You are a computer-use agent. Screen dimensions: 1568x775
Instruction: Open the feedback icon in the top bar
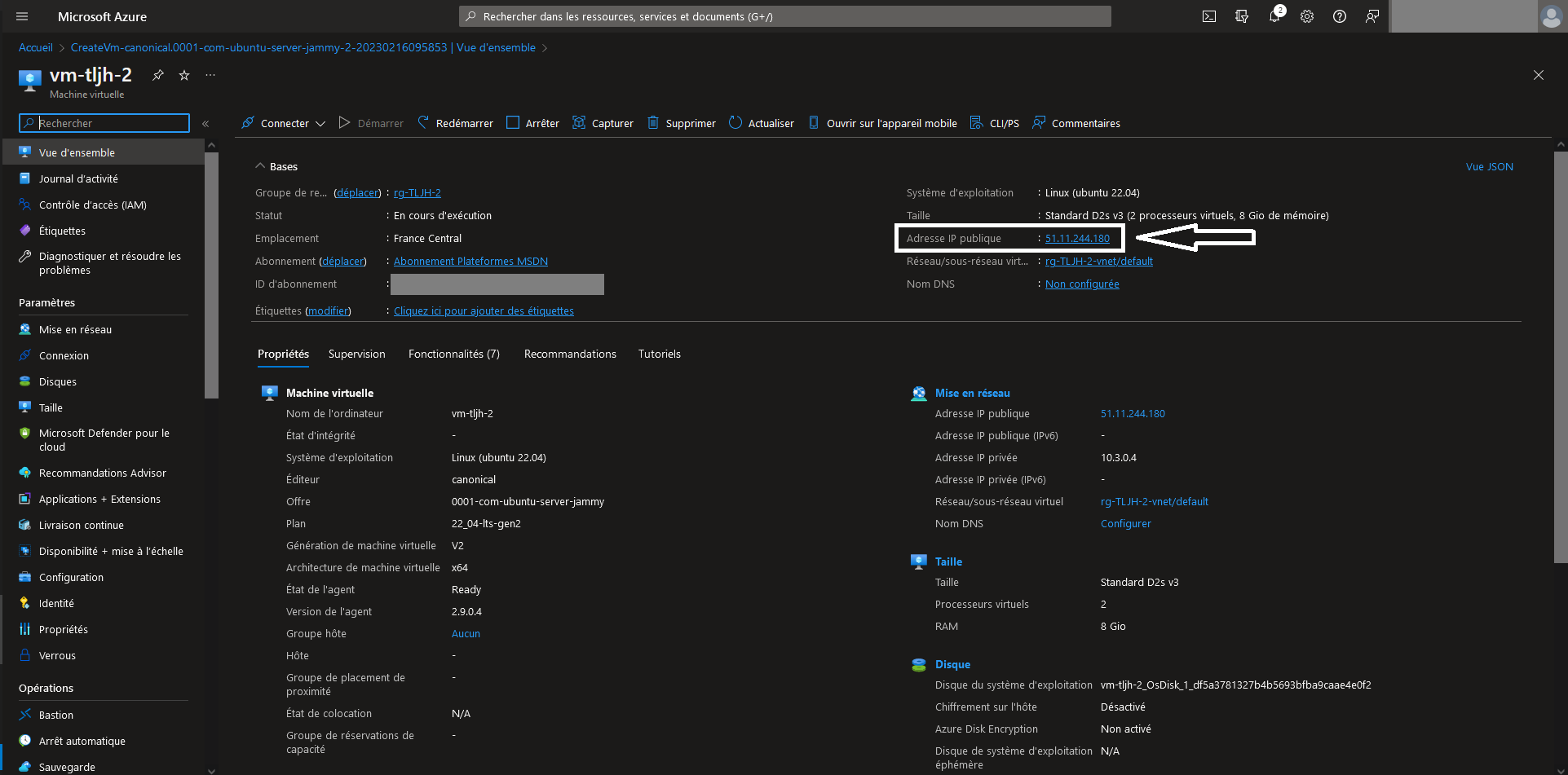(1372, 16)
